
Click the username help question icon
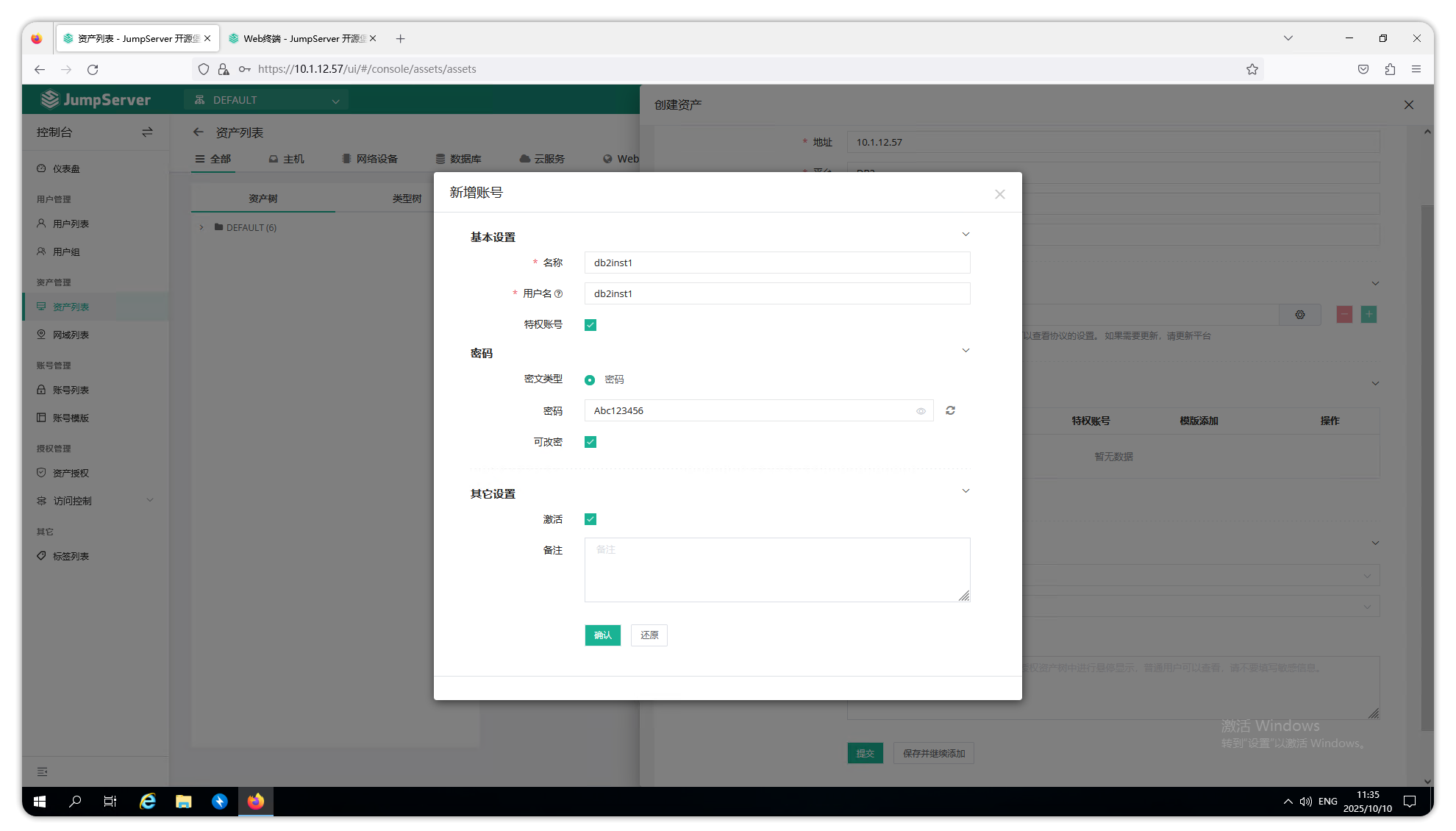[558, 293]
